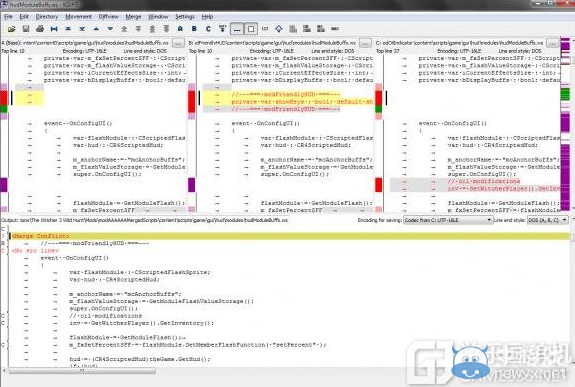Browse for file A ellipsis button
Viewport: 575px width, 387px height.
coord(178,43)
